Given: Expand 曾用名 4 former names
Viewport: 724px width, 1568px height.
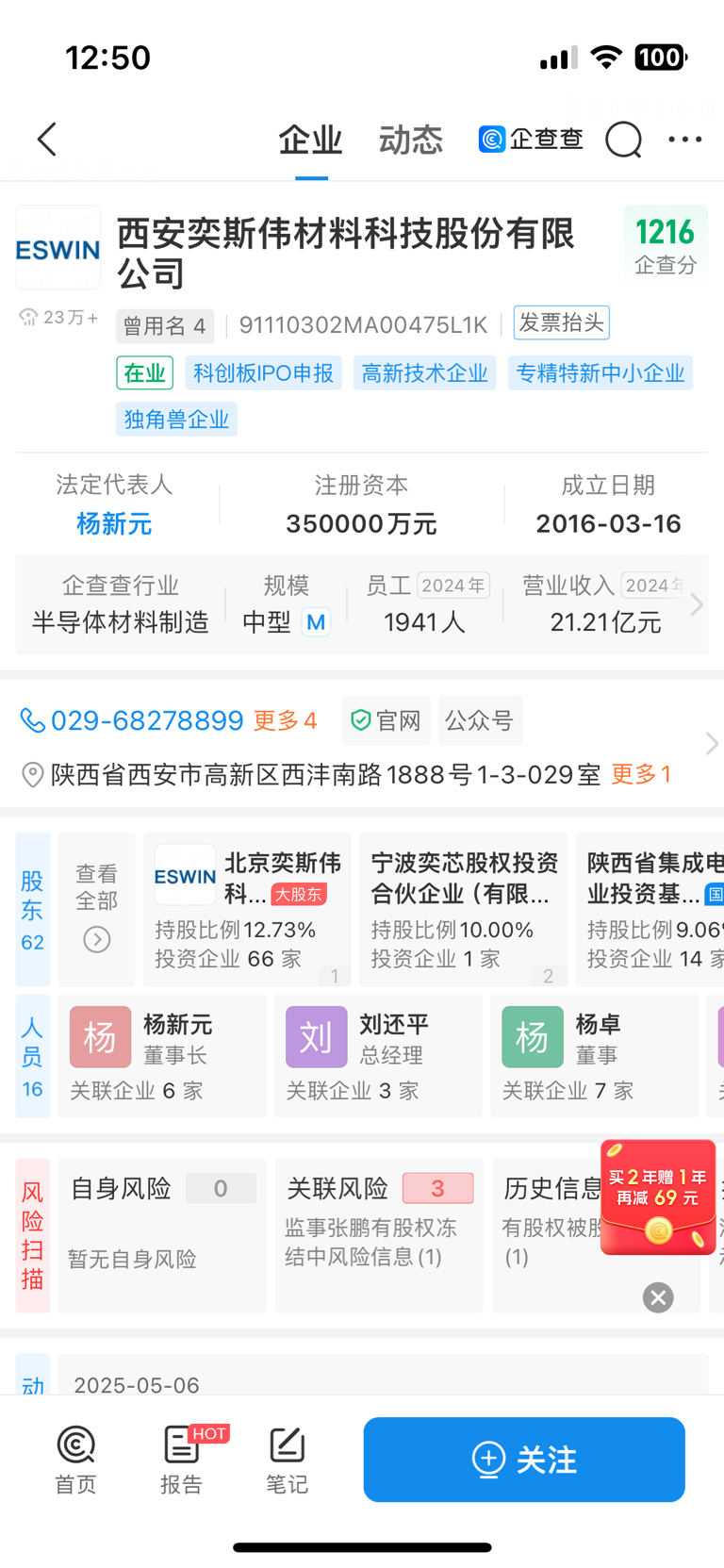Looking at the screenshot, I should coord(165,326).
